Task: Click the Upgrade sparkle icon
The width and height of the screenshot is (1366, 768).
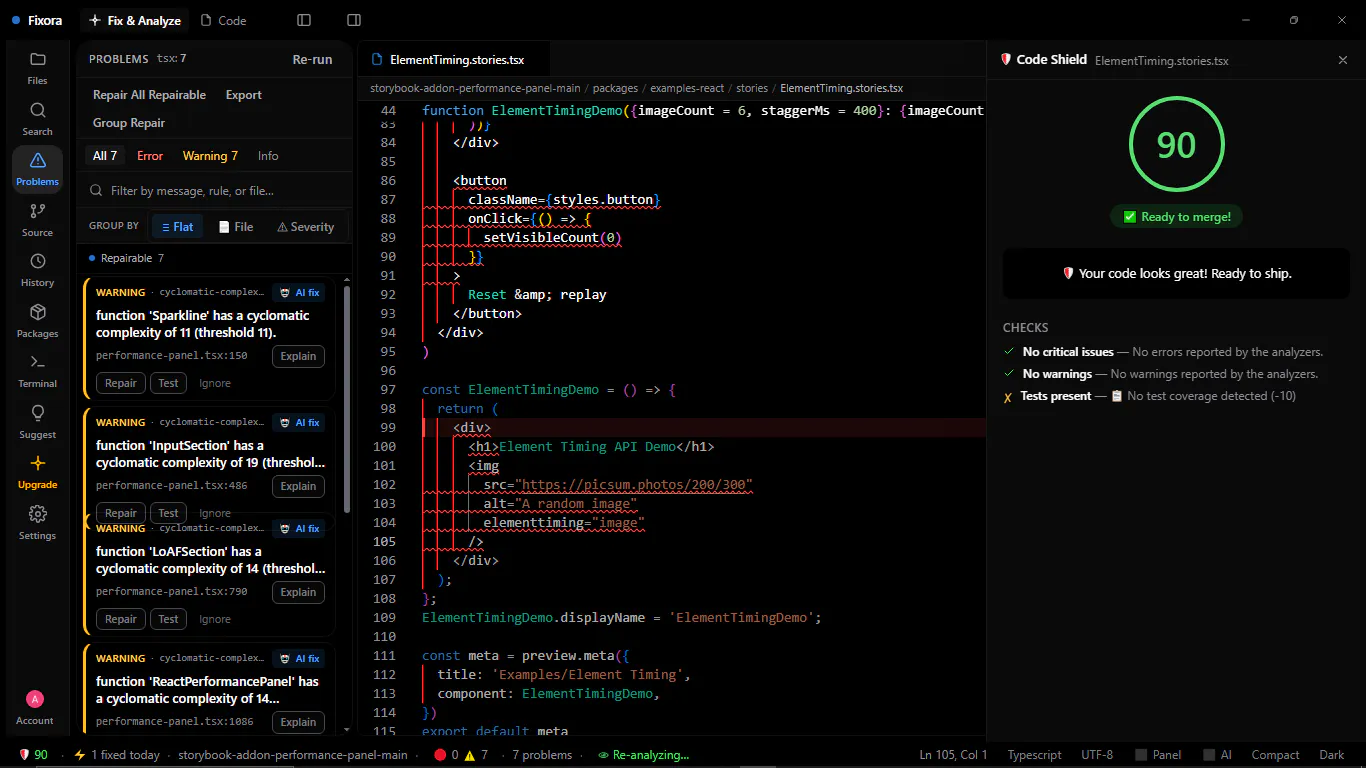Action: (x=37, y=472)
